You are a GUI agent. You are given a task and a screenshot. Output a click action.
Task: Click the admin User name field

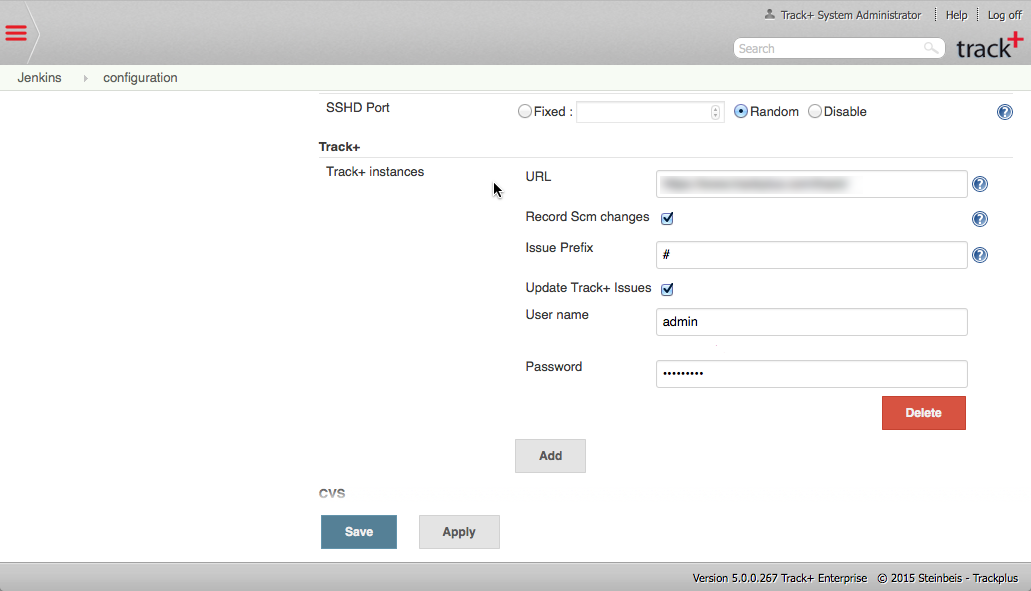pos(811,321)
